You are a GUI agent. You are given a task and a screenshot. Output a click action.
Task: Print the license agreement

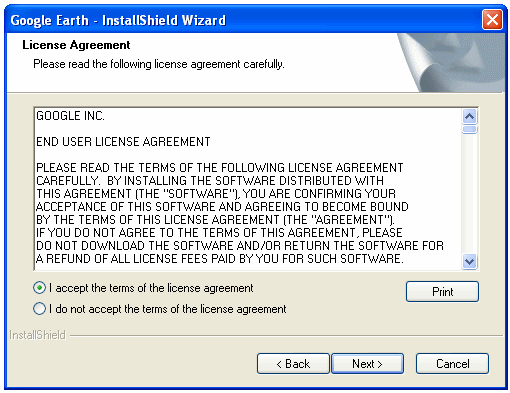[x=442, y=292]
